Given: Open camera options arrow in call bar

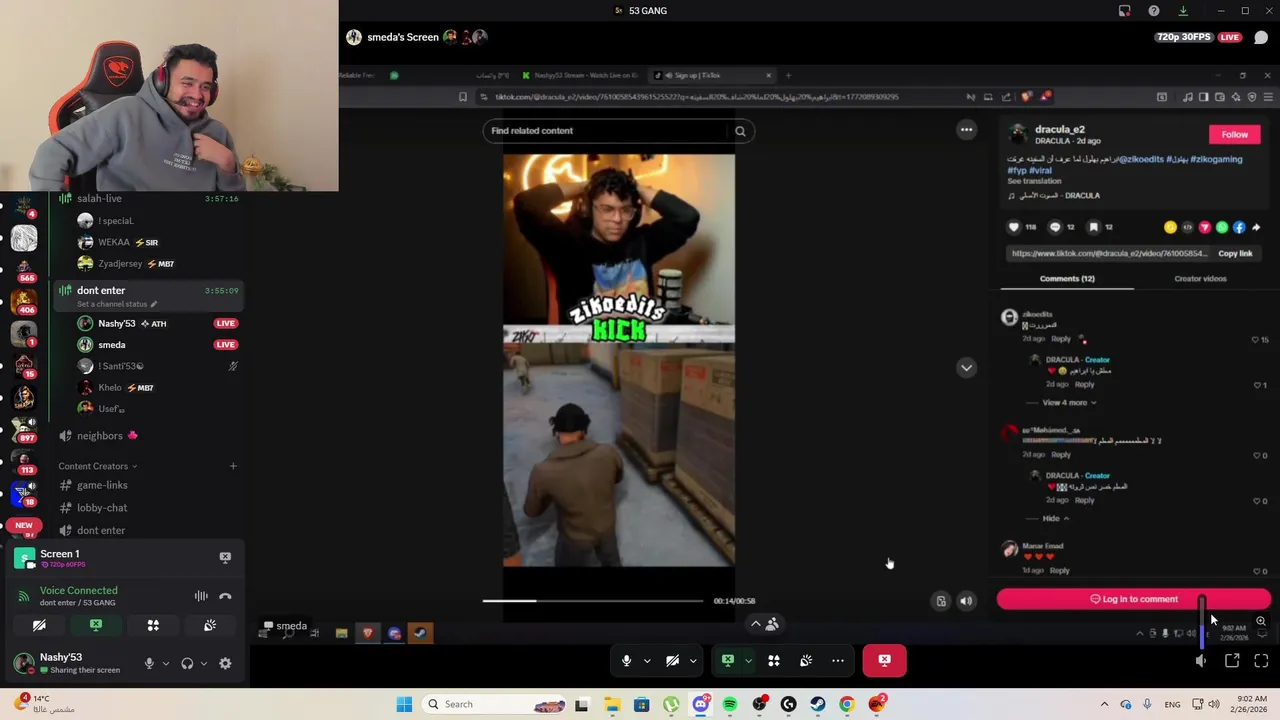Looking at the screenshot, I should point(693,660).
